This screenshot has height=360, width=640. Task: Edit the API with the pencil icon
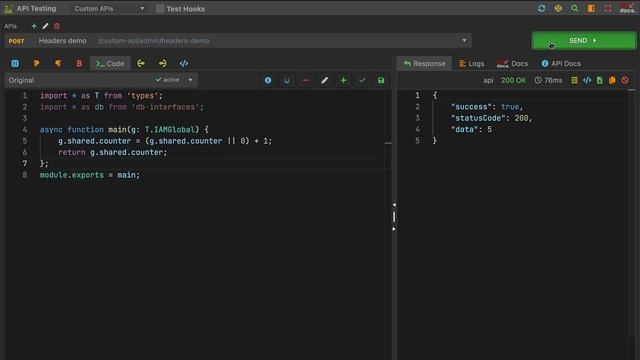45,26
